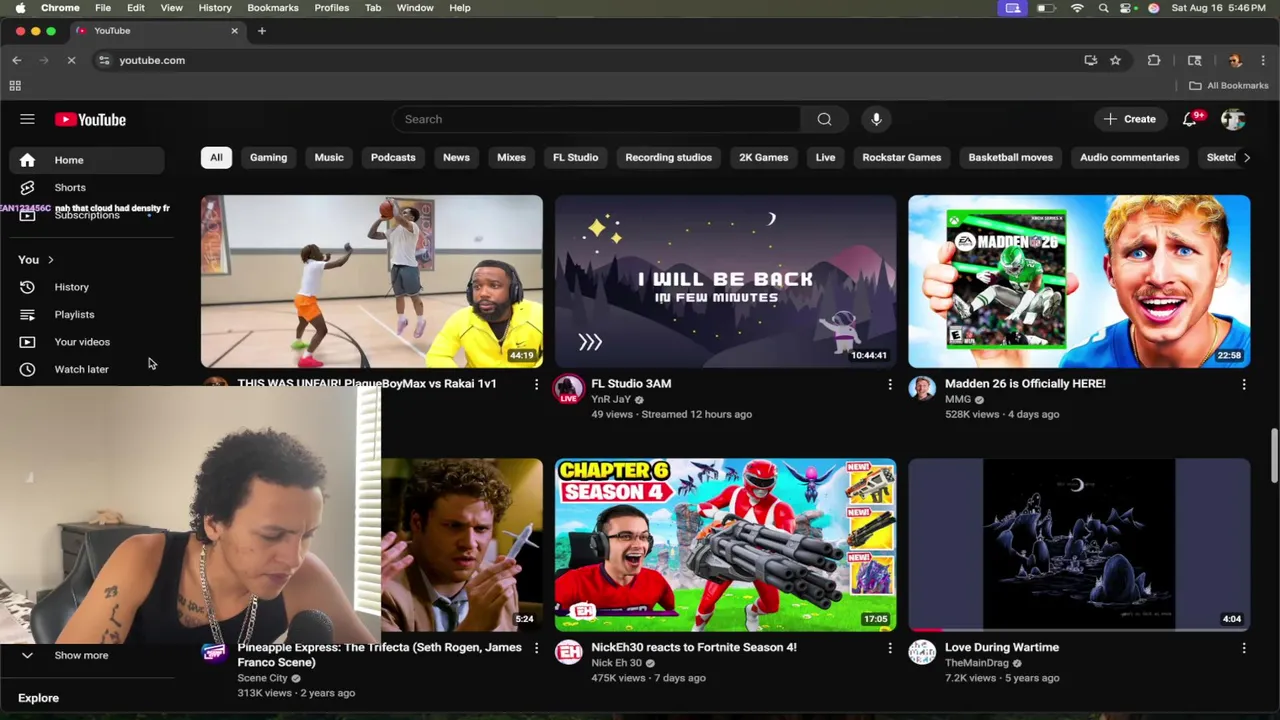Bookmark this page with star icon

(x=1115, y=60)
